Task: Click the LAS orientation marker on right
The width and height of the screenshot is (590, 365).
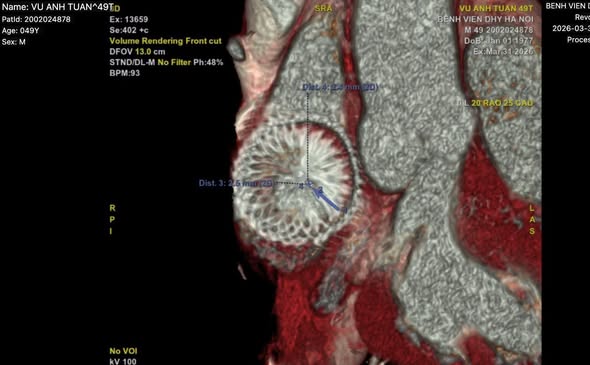Action: coord(532,219)
